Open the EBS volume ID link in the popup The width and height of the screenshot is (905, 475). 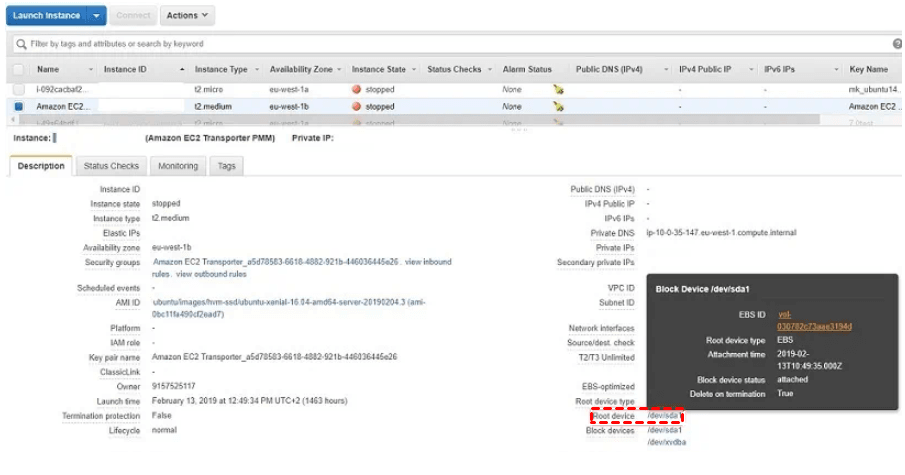coord(814,320)
